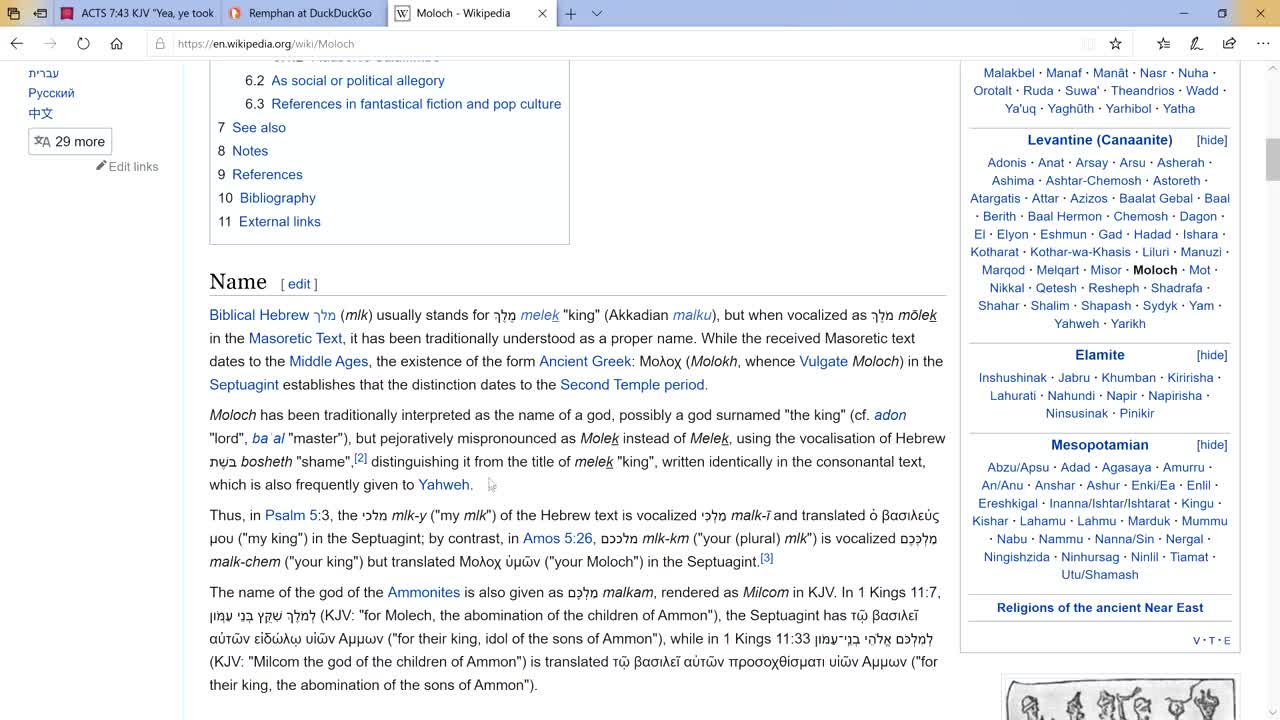Select the Moloch - Wikipedia tab

pyautogui.click(x=462, y=14)
